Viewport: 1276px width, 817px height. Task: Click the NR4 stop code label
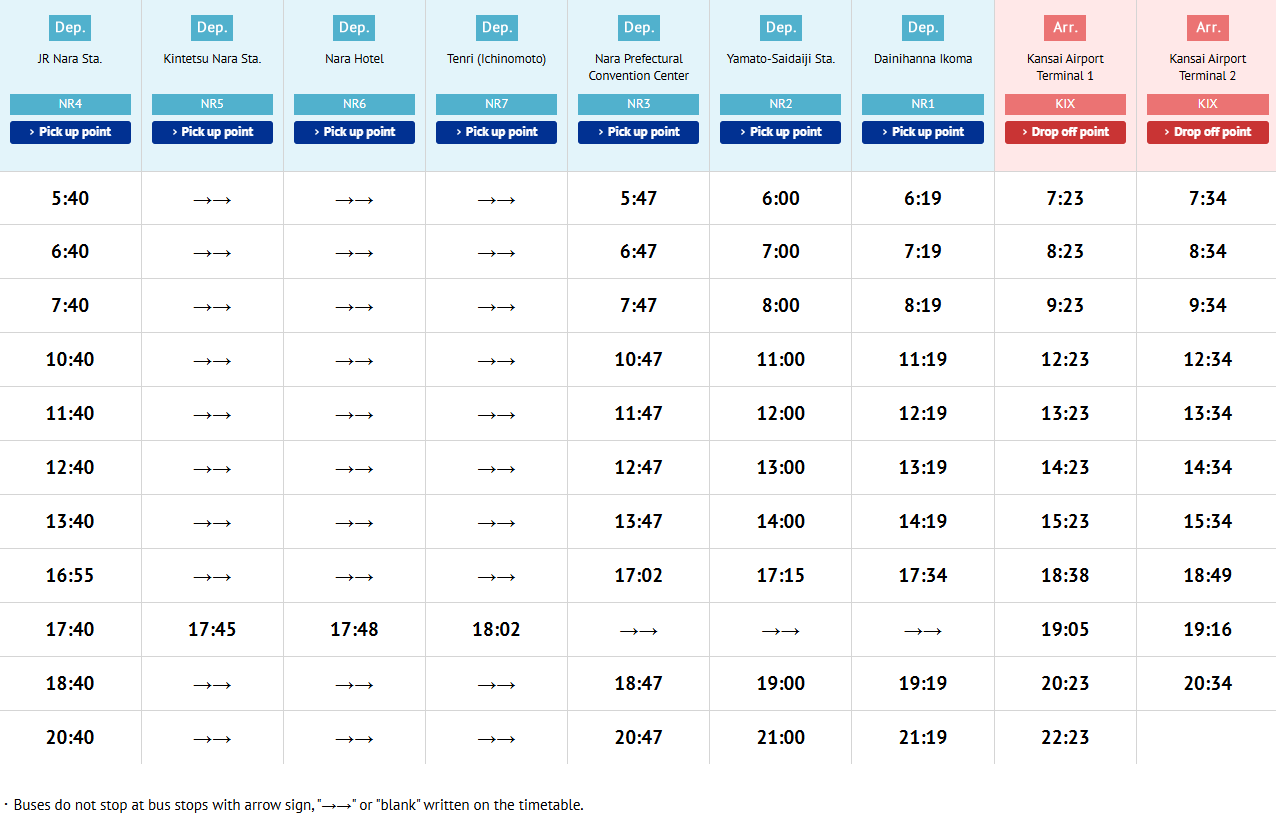(x=70, y=104)
